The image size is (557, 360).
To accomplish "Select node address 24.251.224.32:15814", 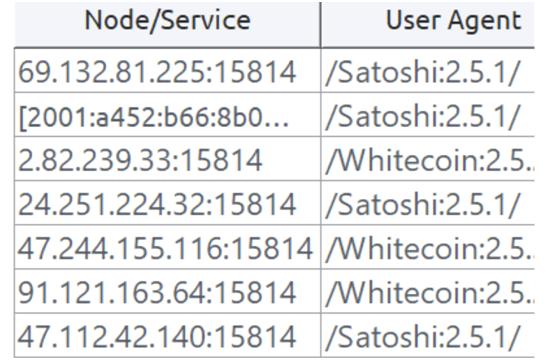I will [x=157, y=205].
